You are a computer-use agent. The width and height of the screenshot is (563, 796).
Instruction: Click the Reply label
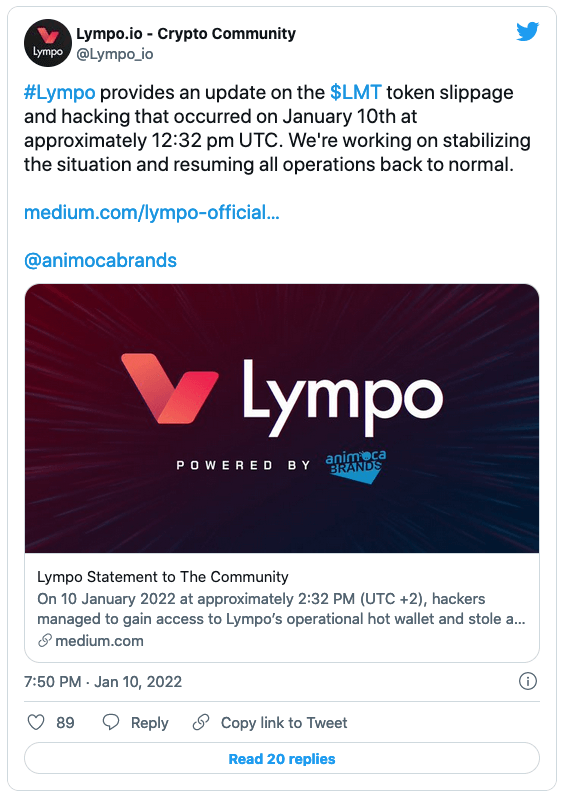[x=149, y=723]
